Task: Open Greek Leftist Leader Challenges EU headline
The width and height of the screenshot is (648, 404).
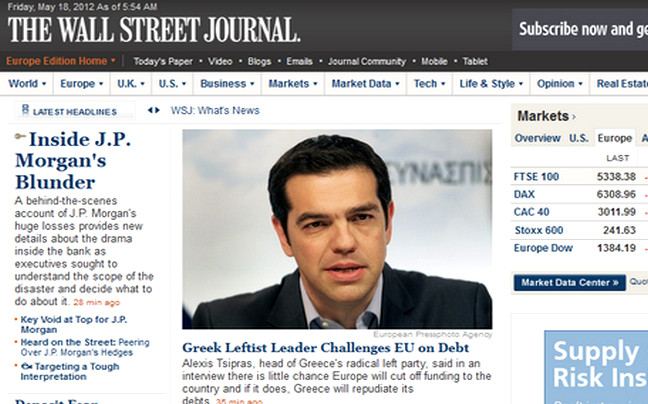Action: tap(325, 347)
